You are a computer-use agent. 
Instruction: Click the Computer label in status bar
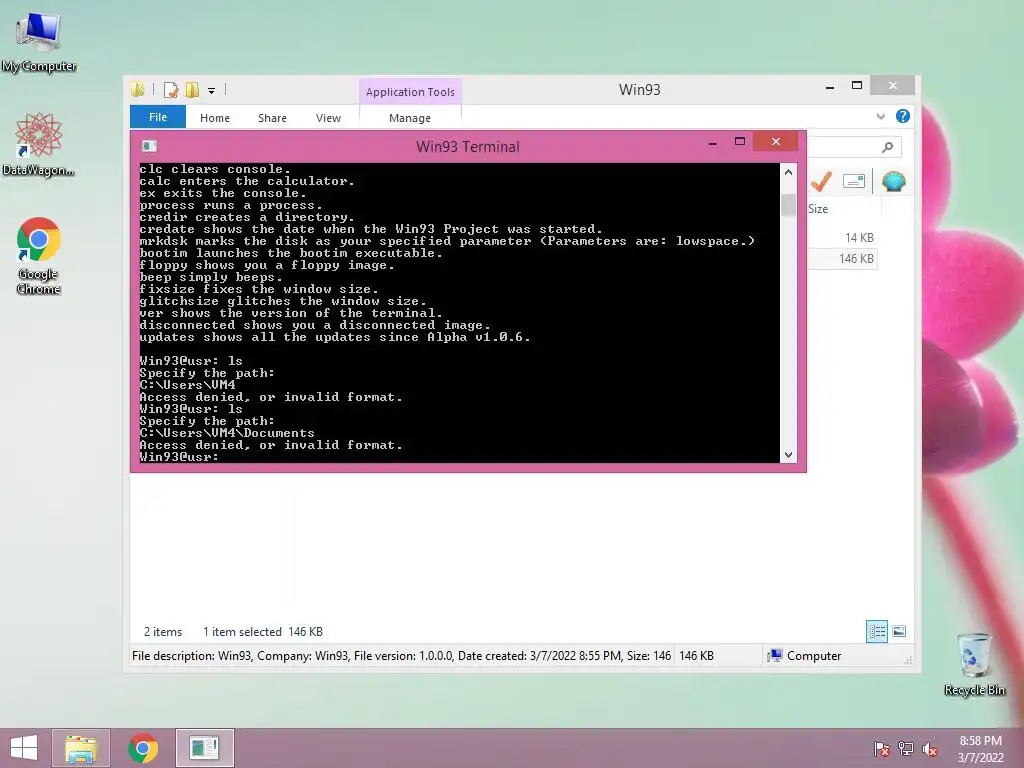tap(814, 656)
